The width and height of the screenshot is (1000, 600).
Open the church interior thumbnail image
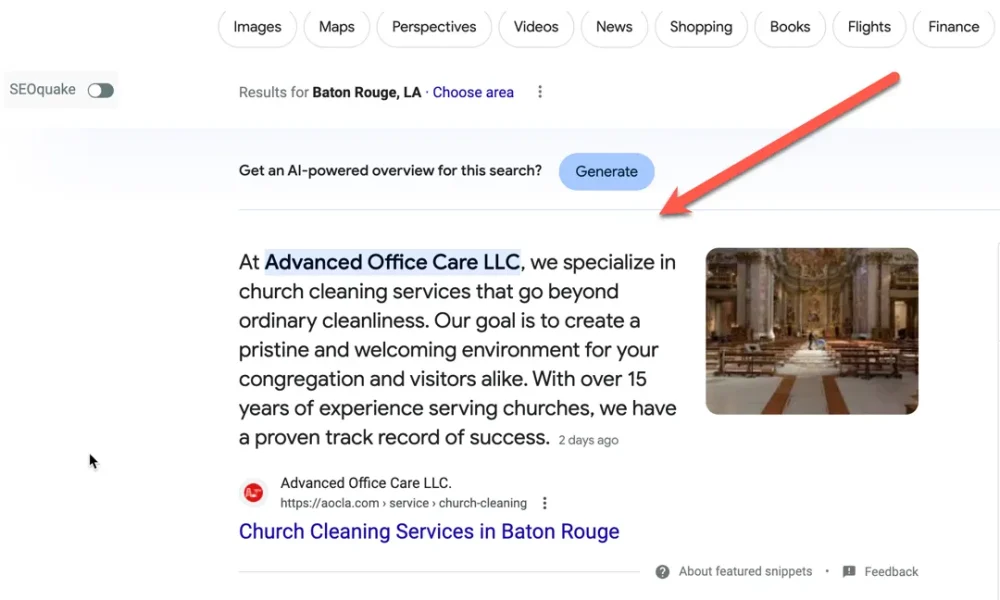click(x=812, y=331)
